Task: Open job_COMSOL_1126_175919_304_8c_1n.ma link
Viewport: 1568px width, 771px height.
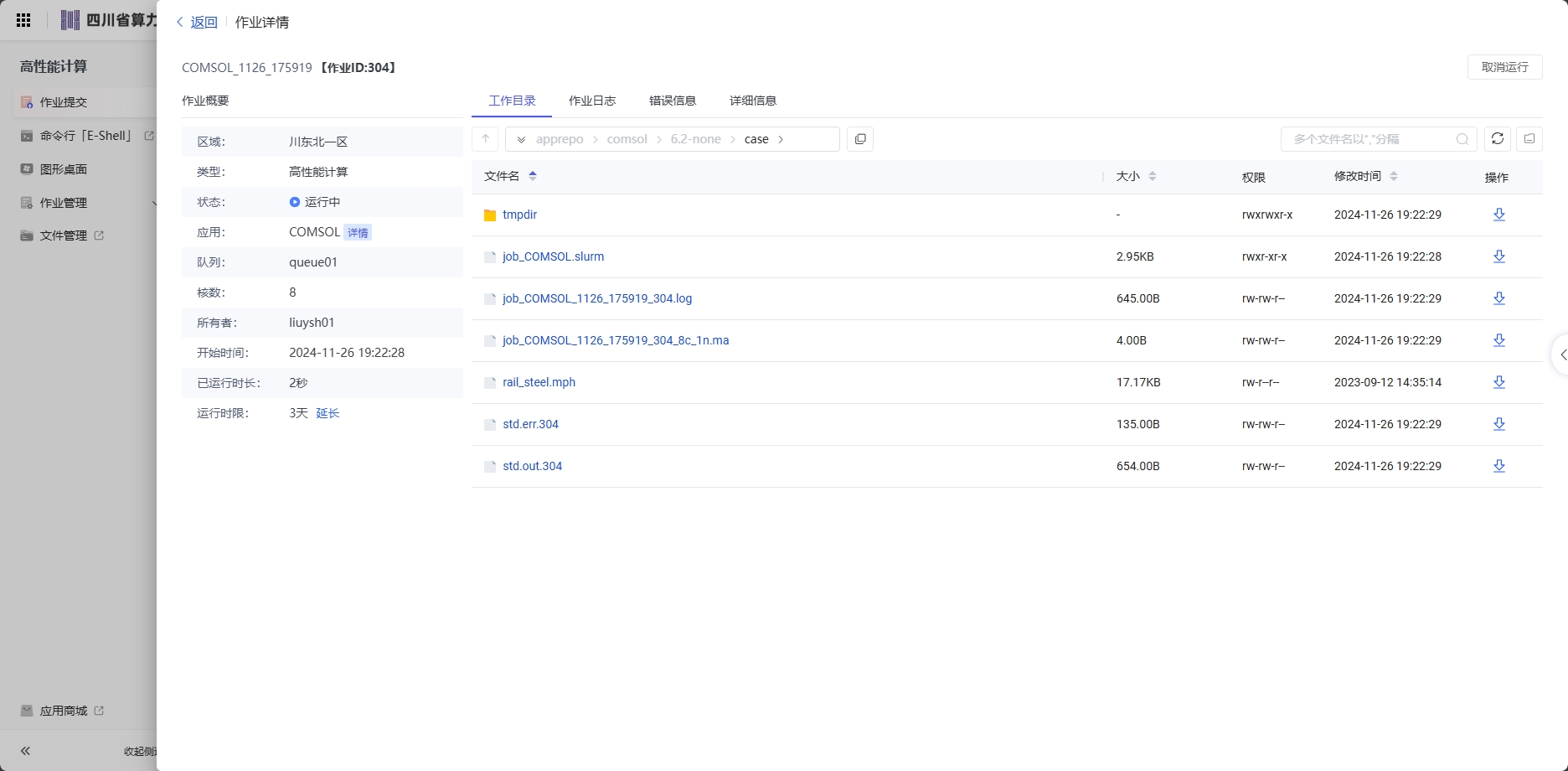Action: [616, 340]
